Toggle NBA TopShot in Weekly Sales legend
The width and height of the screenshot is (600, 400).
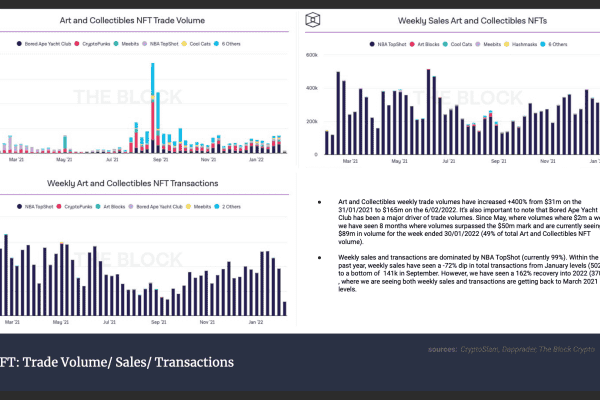click(388, 44)
